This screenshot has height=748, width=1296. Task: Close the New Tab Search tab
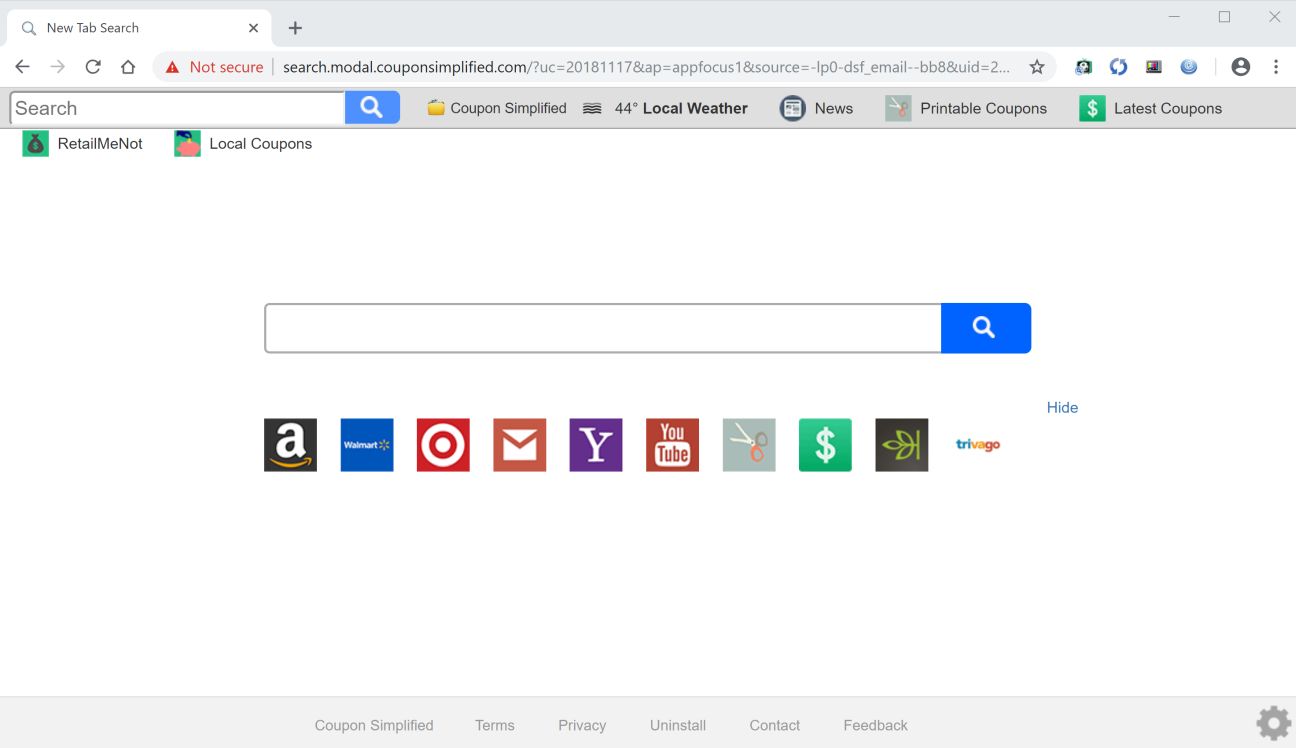click(253, 28)
